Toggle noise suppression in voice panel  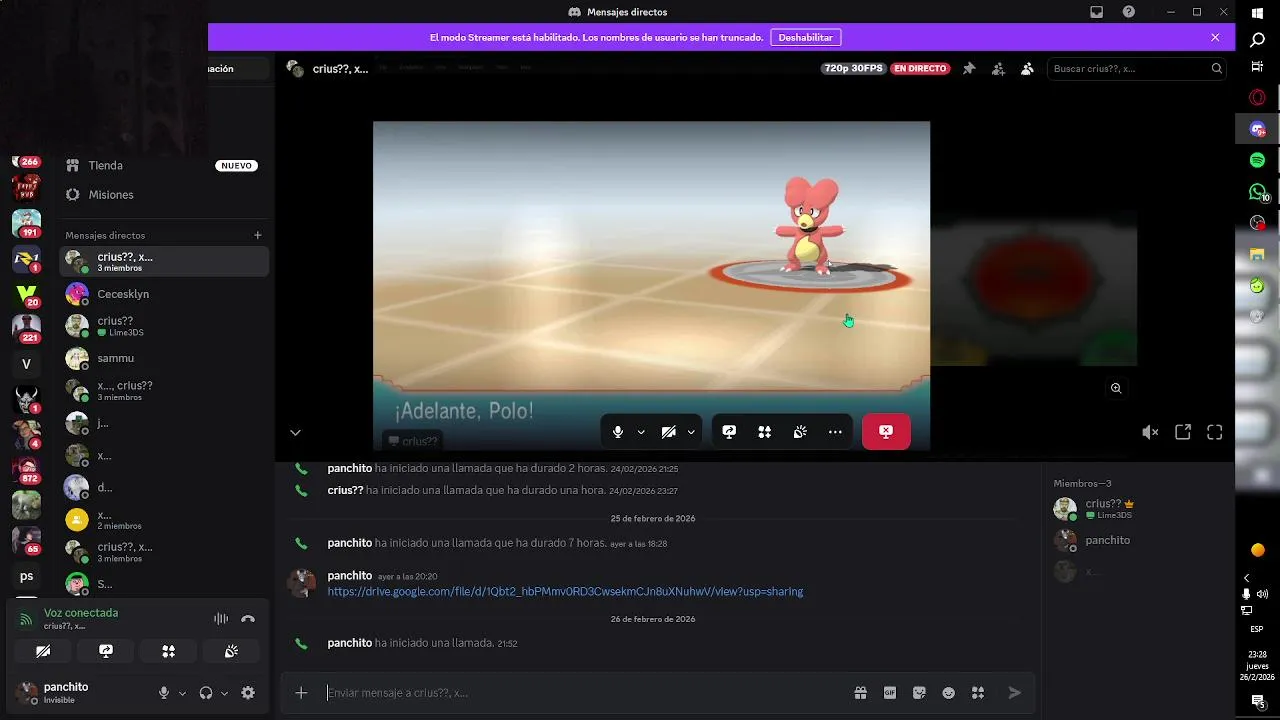[221, 619]
